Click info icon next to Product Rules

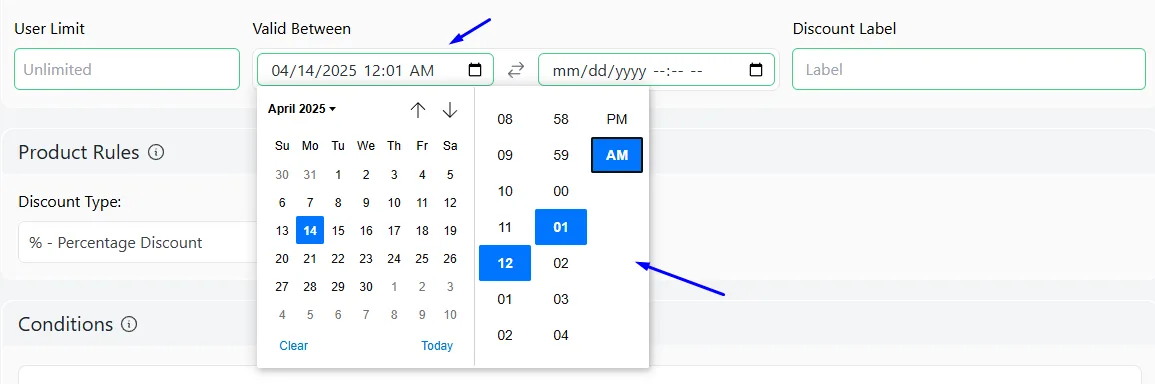tap(155, 153)
